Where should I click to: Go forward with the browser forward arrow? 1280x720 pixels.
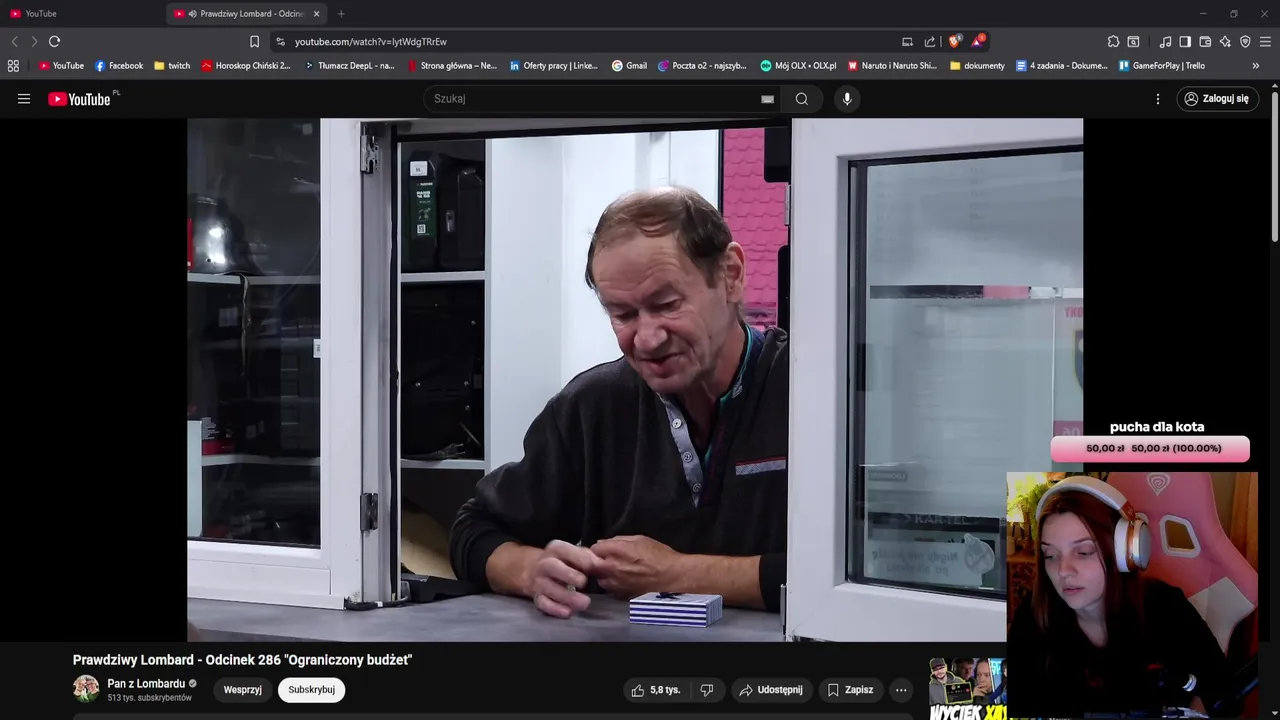pos(34,41)
